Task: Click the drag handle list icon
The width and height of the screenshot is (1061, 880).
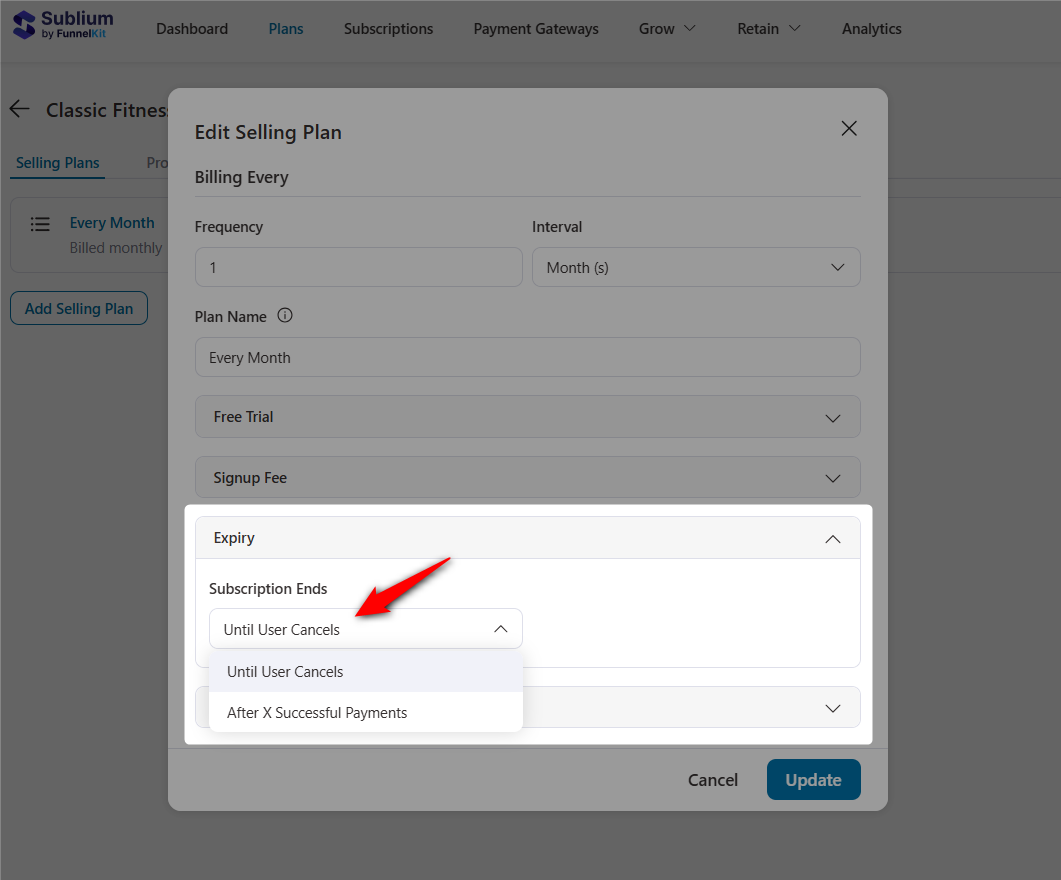Action: 40,224
